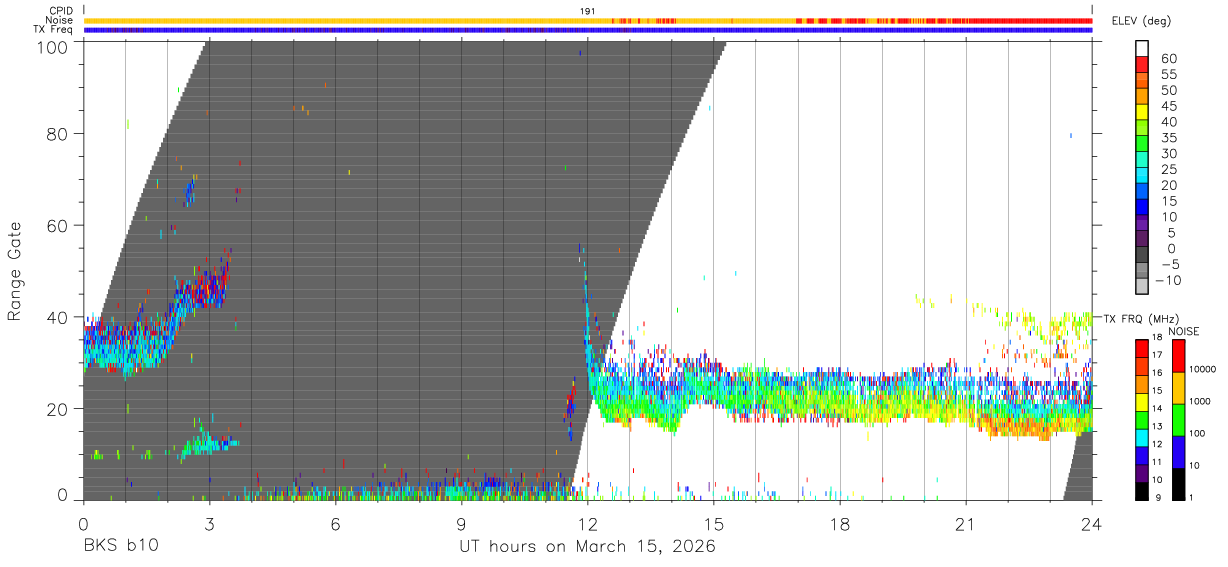Click the red top segment of ELEV colorbar

1142,63
